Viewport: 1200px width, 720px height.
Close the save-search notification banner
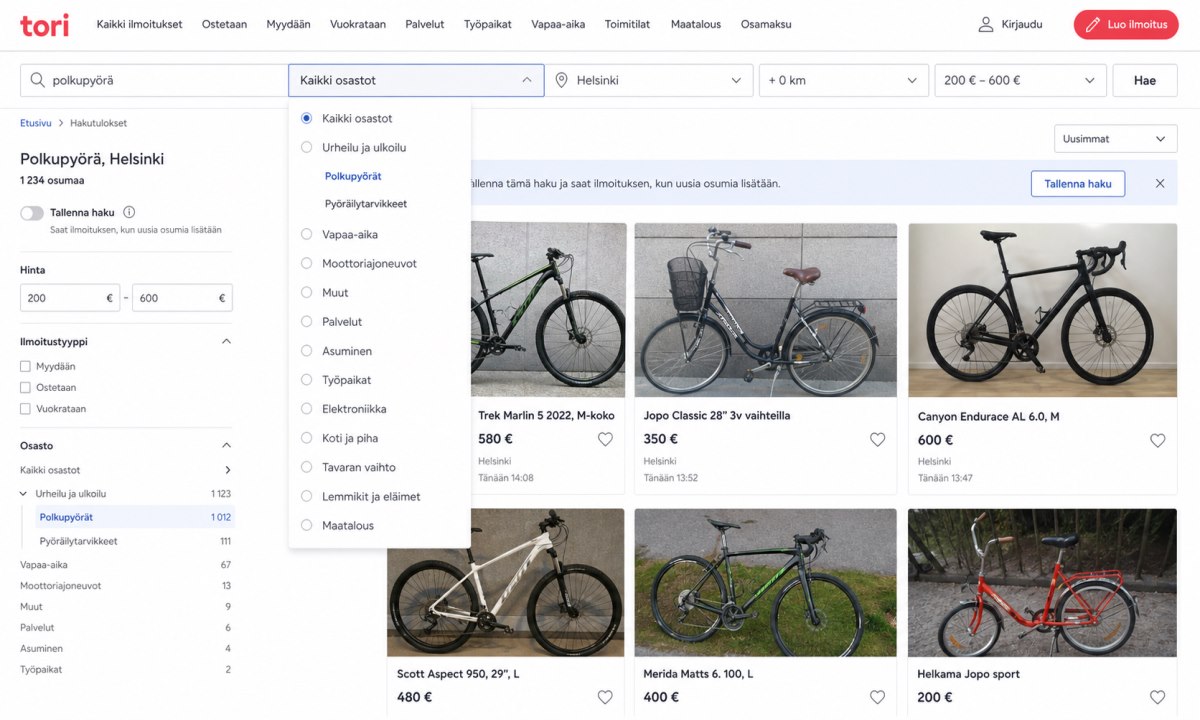click(x=1160, y=183)
